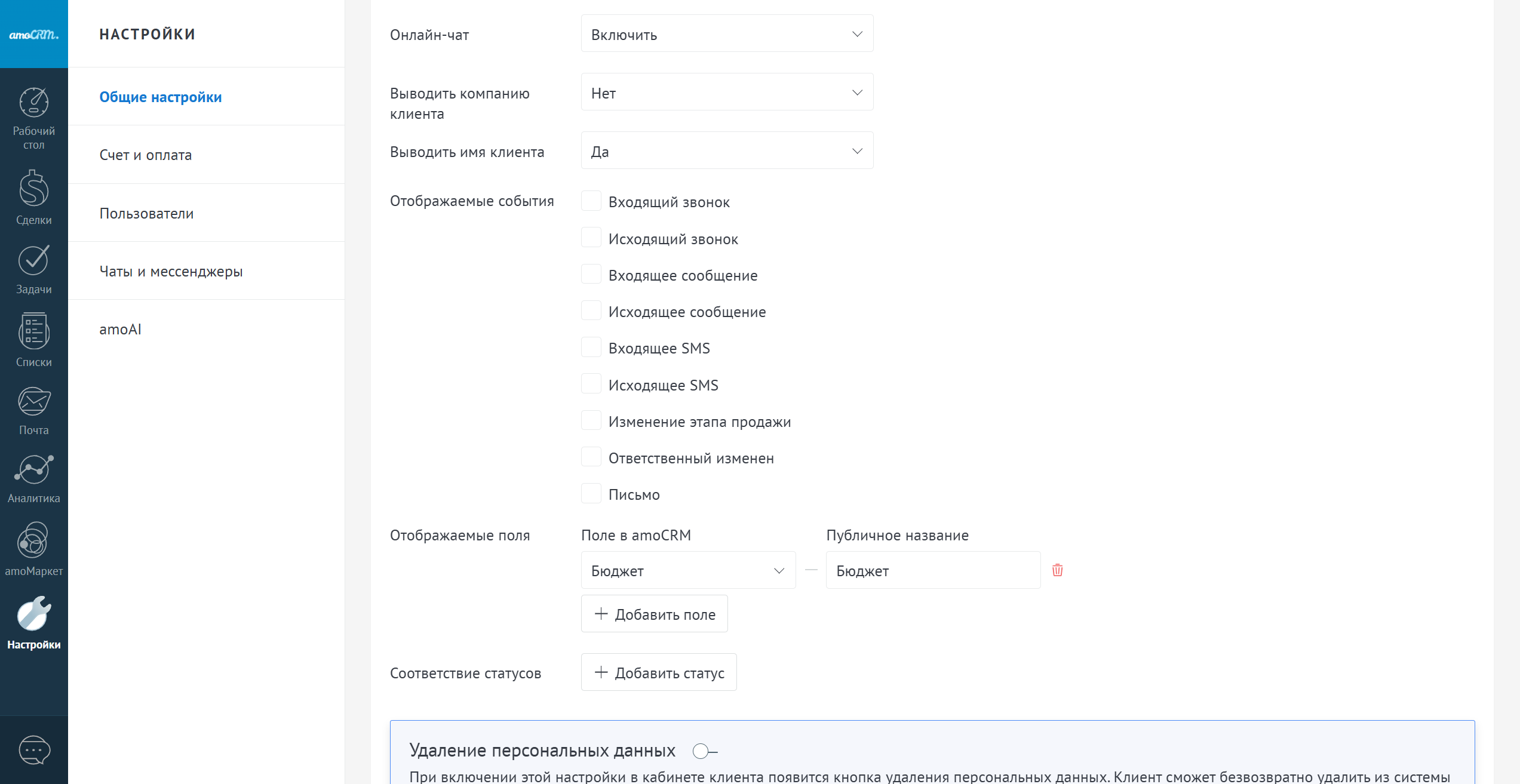Switch to Счет и оплата settings tab
The height and width of the screenshot is (784, 1520).
tap(146, 155)
